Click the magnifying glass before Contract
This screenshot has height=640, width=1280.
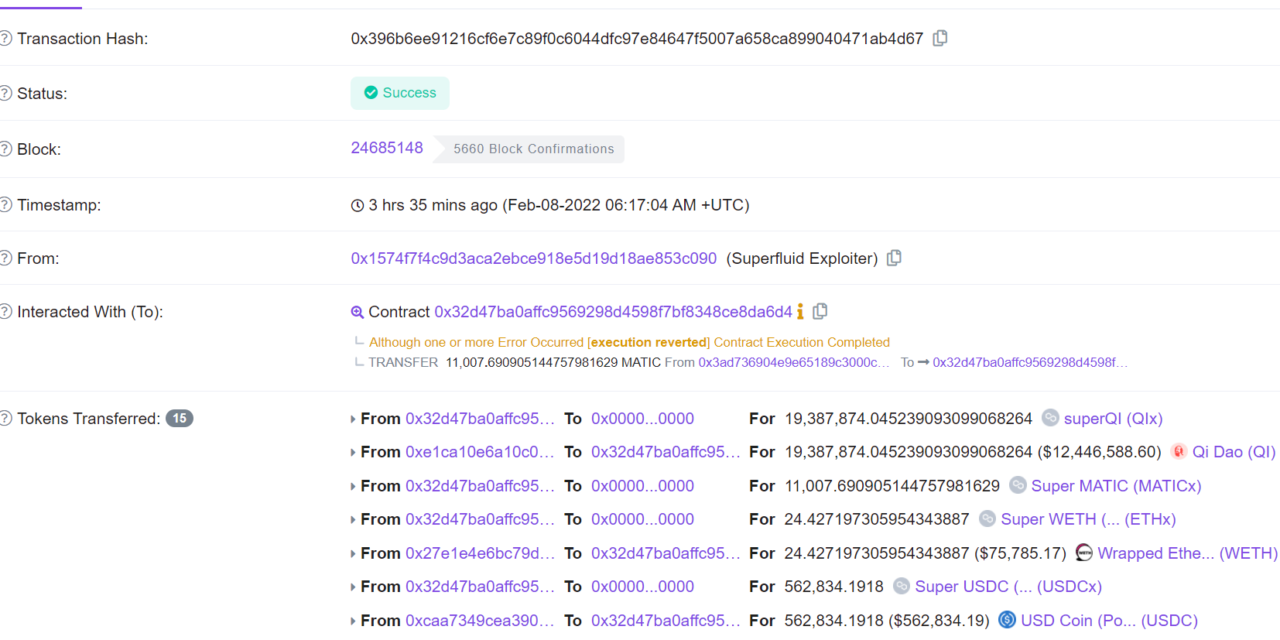click(358, 311)
